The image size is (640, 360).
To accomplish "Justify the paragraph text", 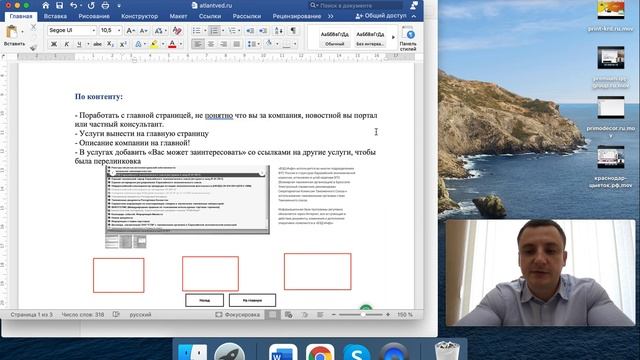I will click(x=236, y=44).
